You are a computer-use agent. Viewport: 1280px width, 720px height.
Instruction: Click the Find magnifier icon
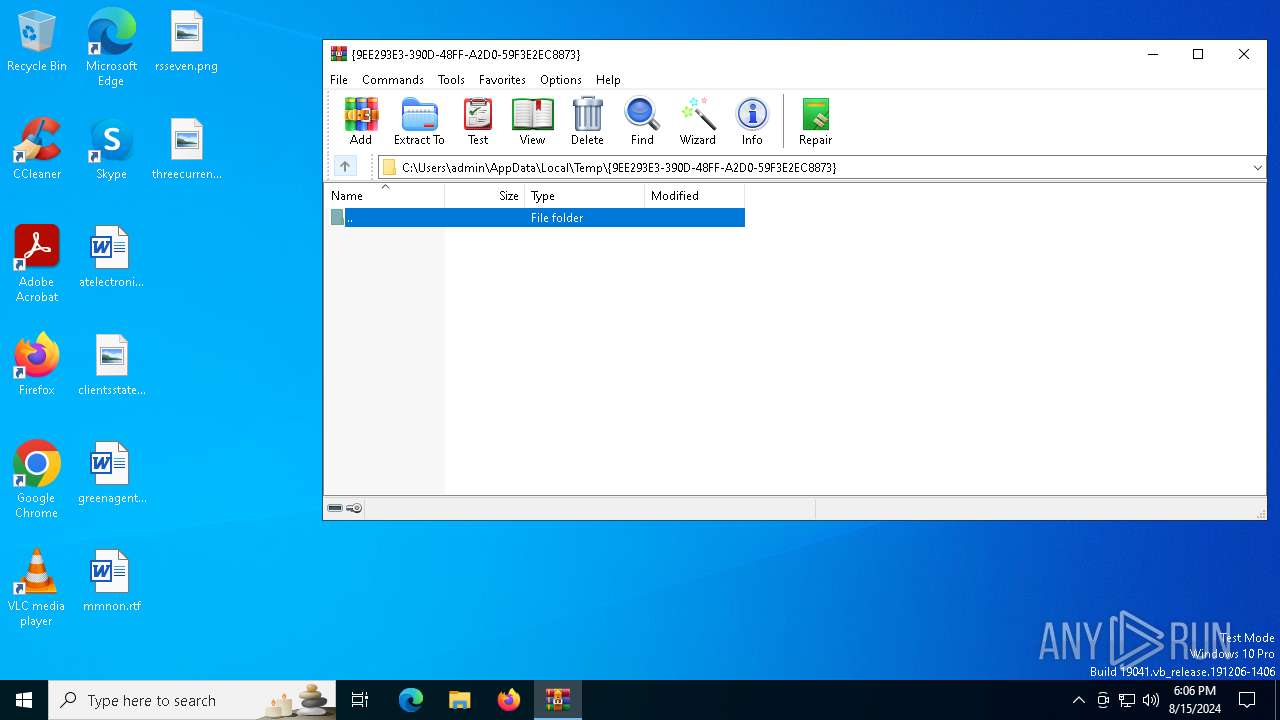(x=642, y=121)
